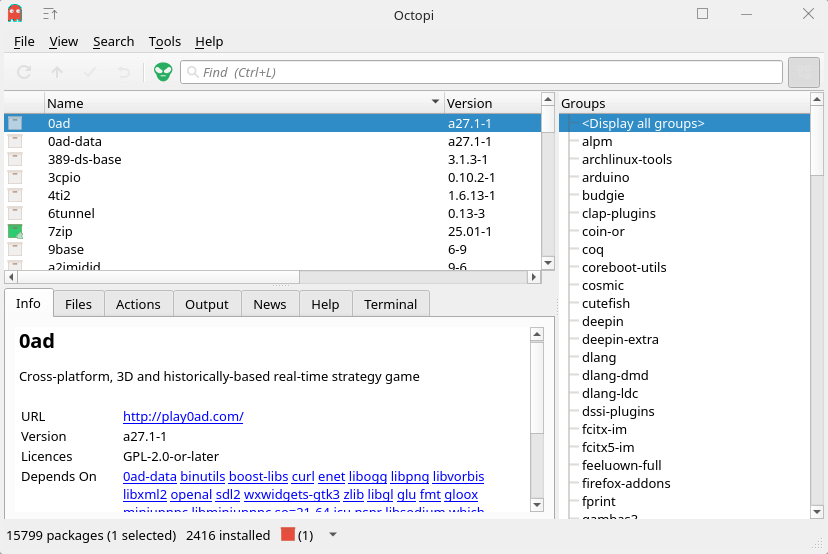Screen dimensions: 828x554
Task: Click the Octopi red ghost app icon
Action: tap(15, 14)
